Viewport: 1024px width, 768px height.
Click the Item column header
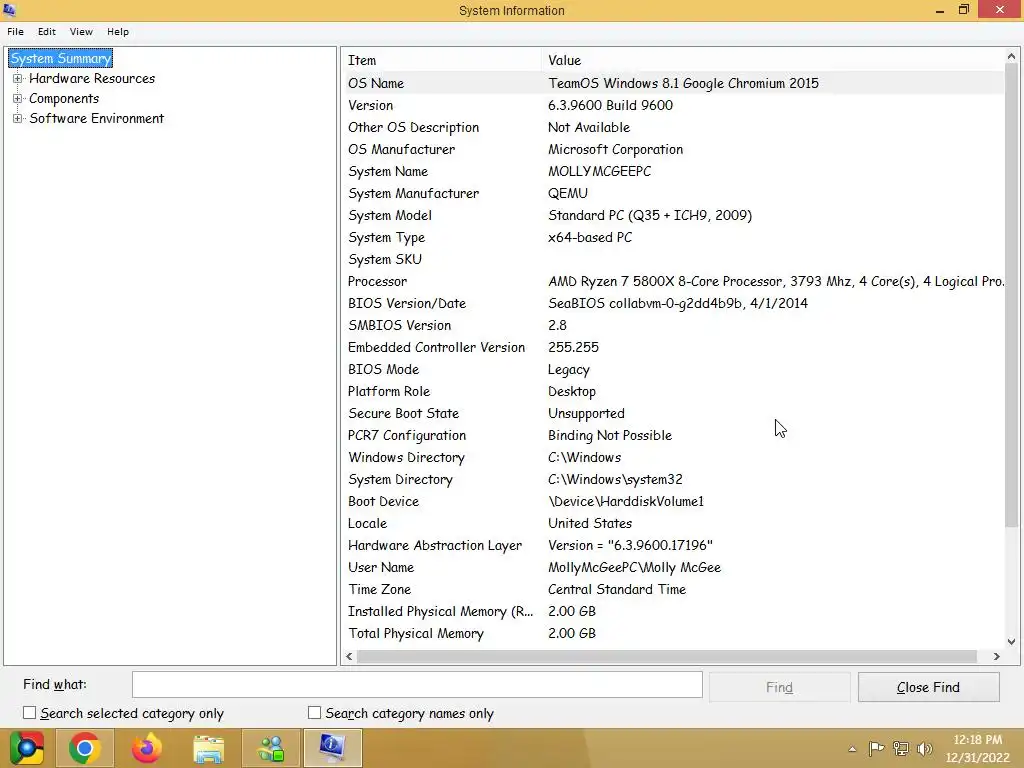pyautogui.click(x=441, y=60)
